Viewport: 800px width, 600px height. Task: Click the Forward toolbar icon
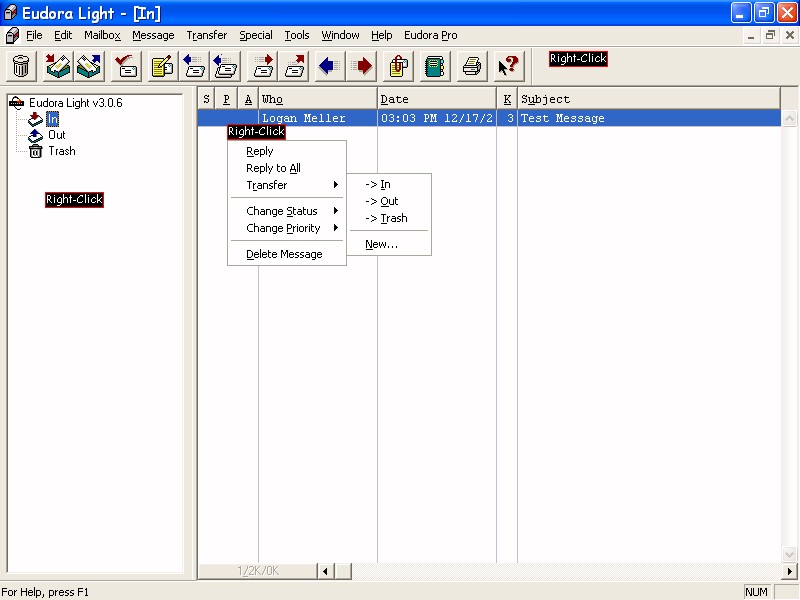263,66
